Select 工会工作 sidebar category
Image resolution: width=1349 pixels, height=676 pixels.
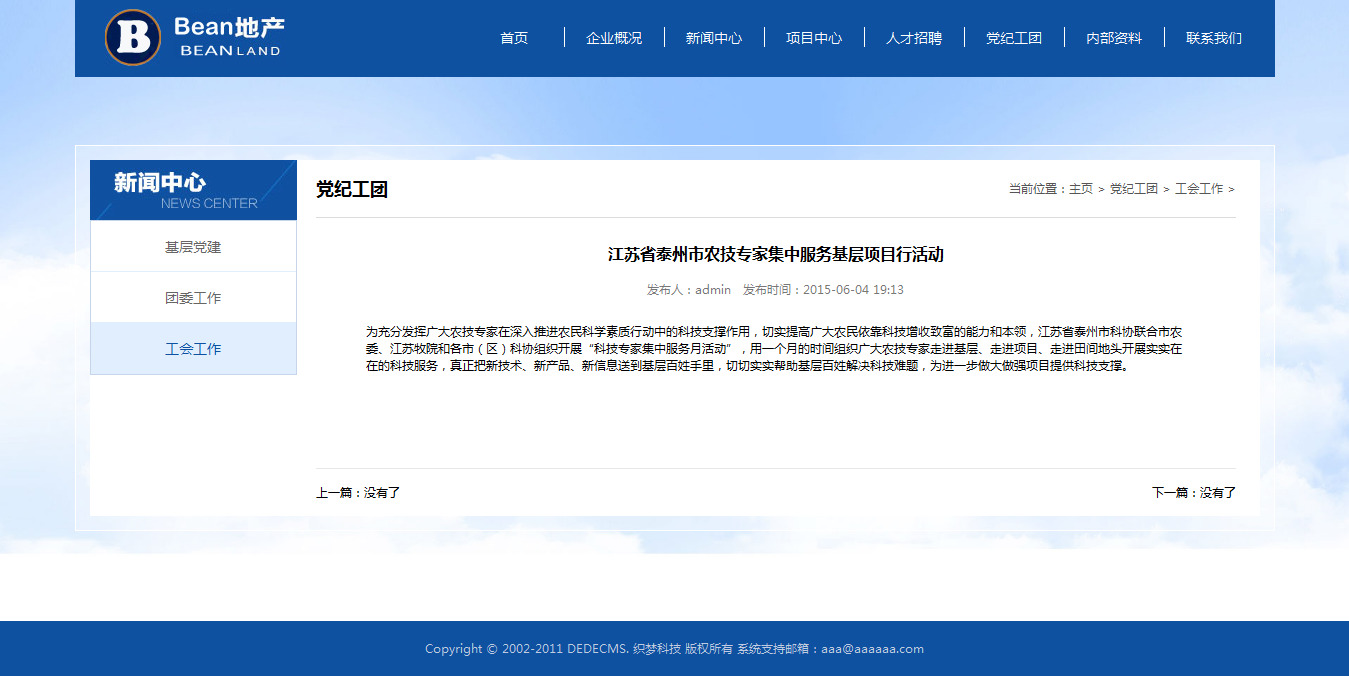[x=193, y=349]
